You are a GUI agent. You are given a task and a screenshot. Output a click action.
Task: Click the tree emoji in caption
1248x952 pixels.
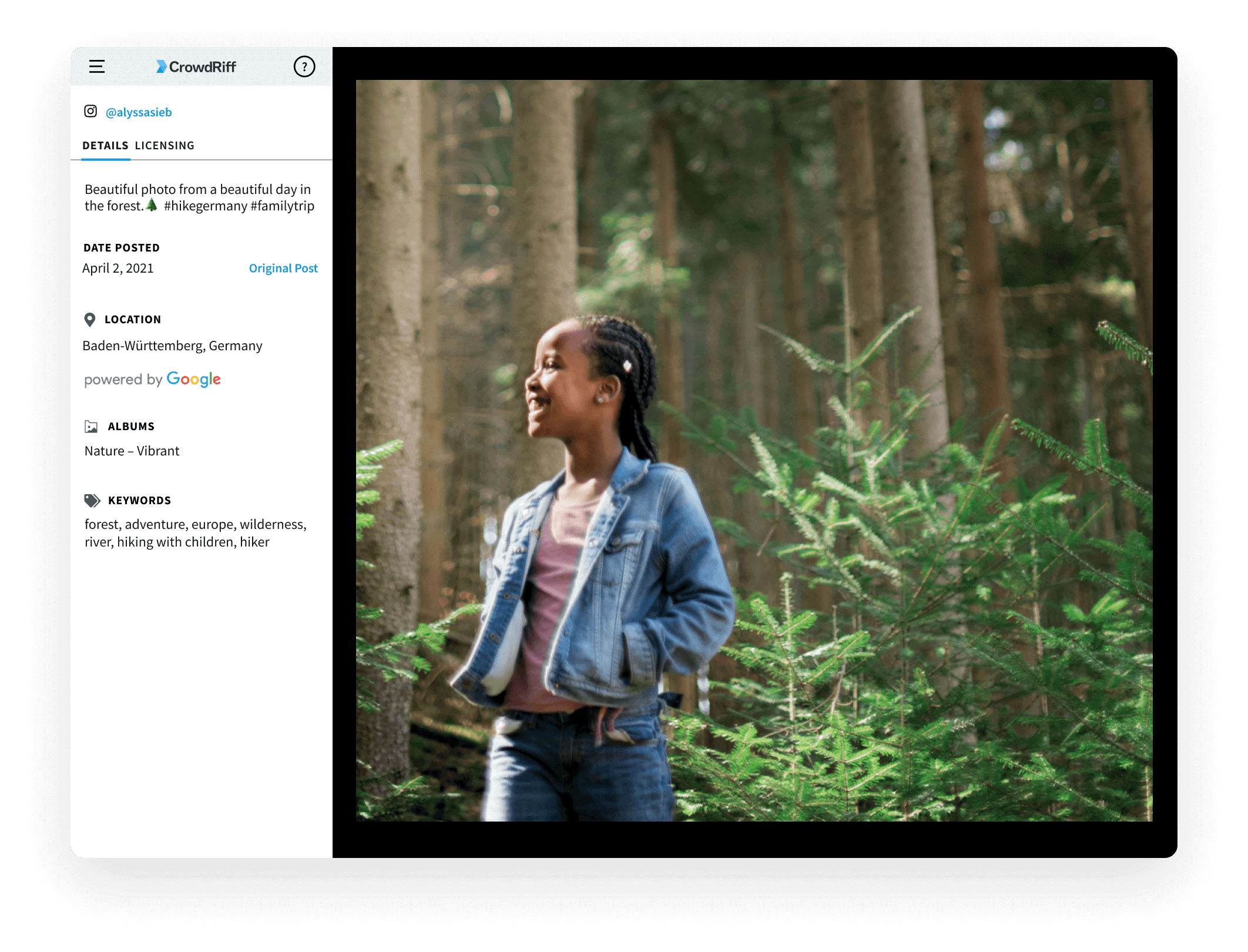click(x=152, y=205)
